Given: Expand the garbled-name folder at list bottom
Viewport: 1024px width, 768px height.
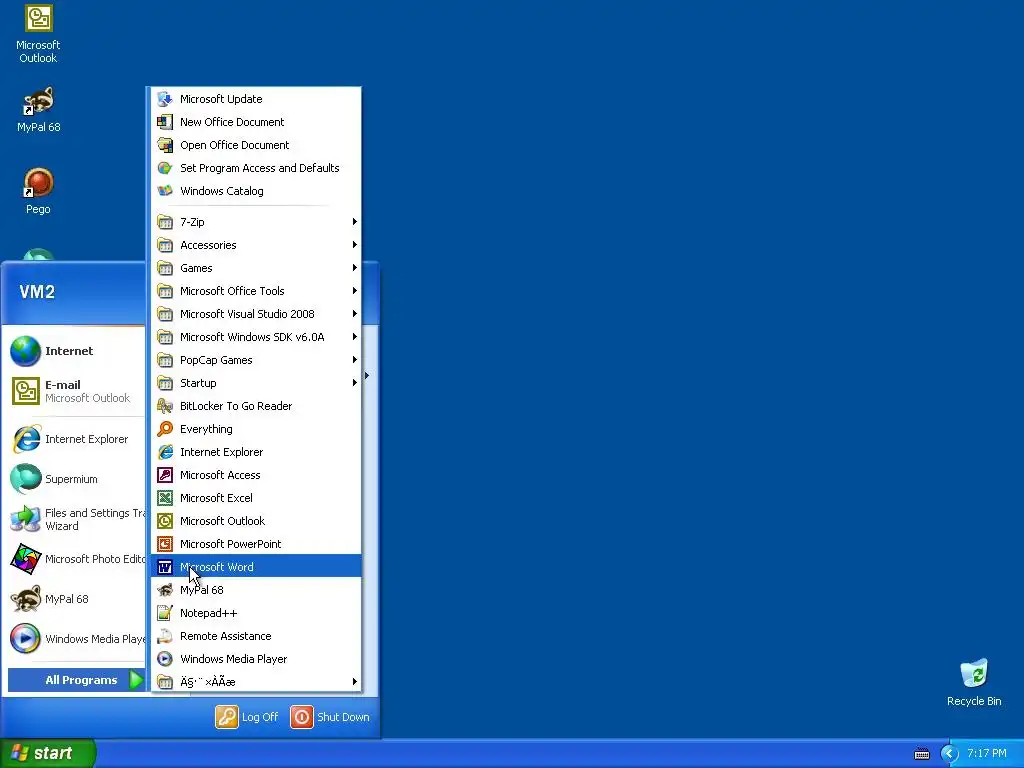Looking at the screenshot, I should (255, 682).
